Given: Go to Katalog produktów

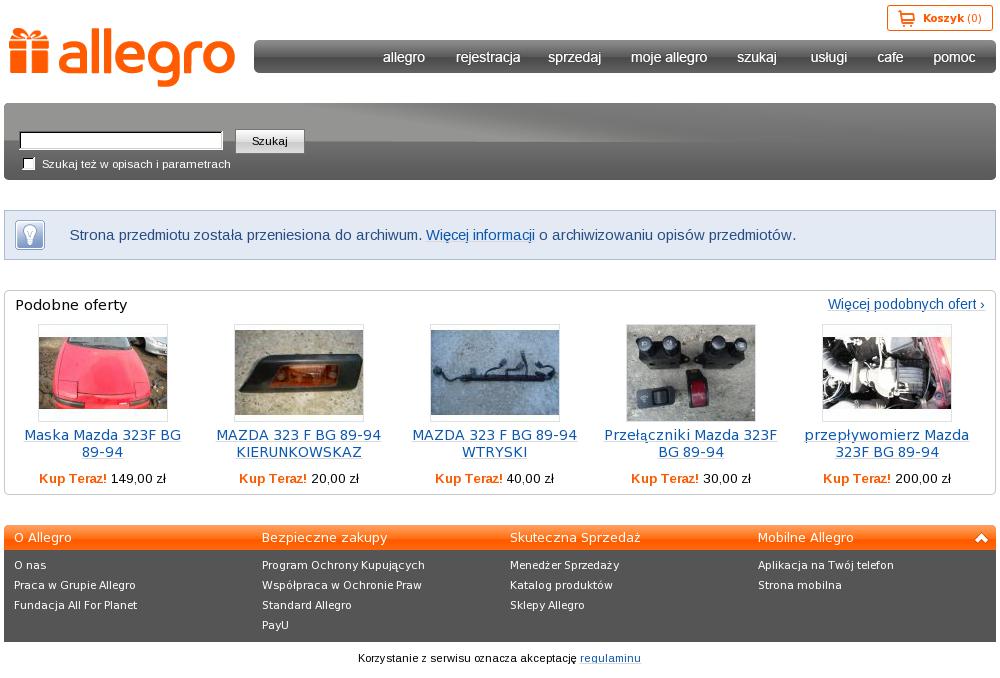Looking at the screenshot, I should point(561,585).
